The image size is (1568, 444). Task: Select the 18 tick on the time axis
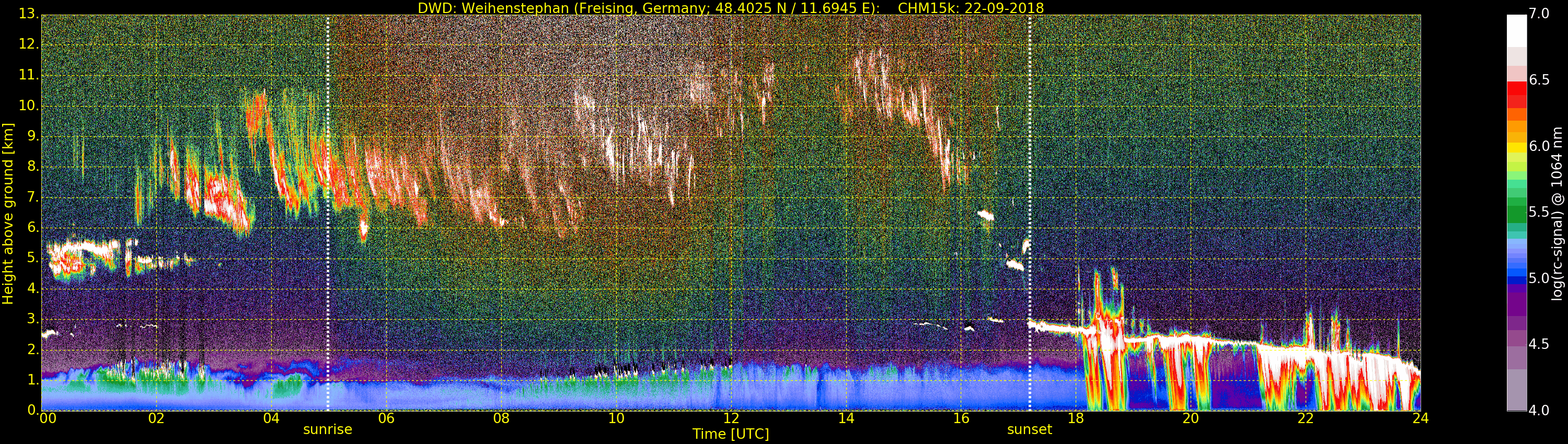(x=1076, y=418)
